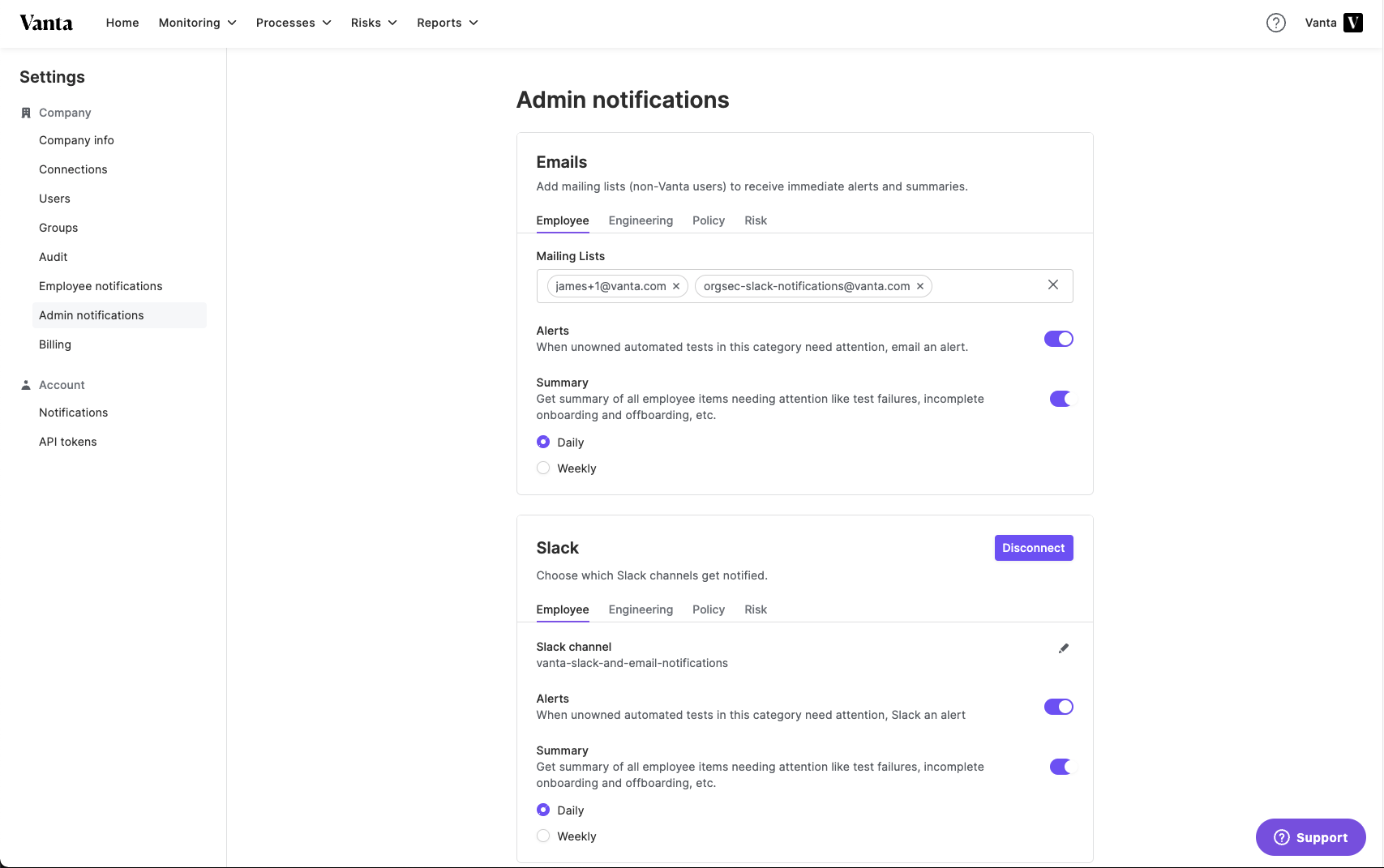Screen dimensions: 1384x868
Task: Switch to Policy tab in Emails
Action: coord(709,220)
